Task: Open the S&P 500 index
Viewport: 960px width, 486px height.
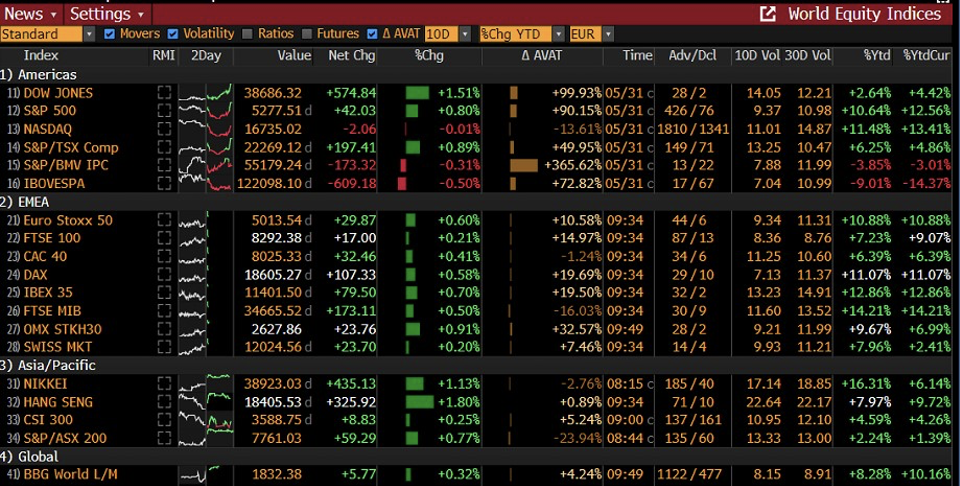Action: [50, 111]
